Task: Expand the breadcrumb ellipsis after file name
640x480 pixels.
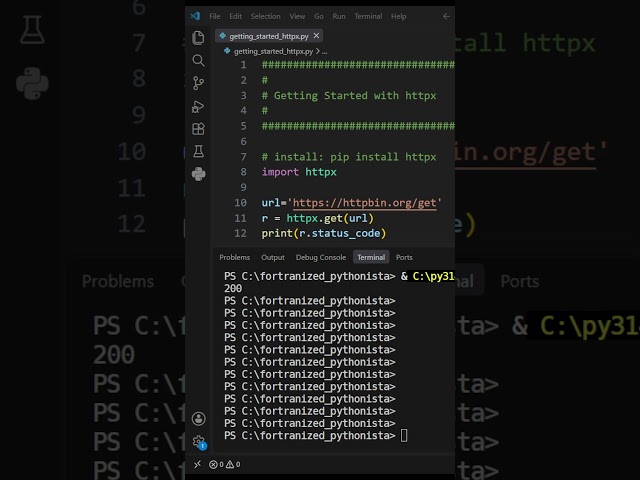Action: pyautogui.click(x=324, y=51)
